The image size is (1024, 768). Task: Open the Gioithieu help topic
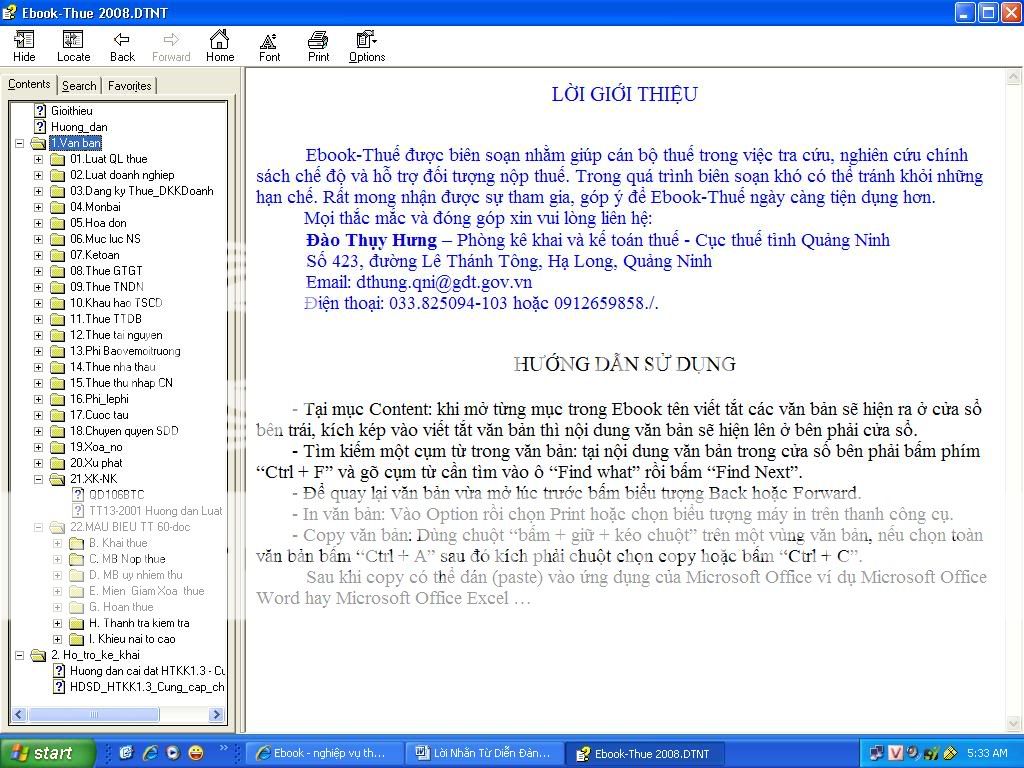71,111
